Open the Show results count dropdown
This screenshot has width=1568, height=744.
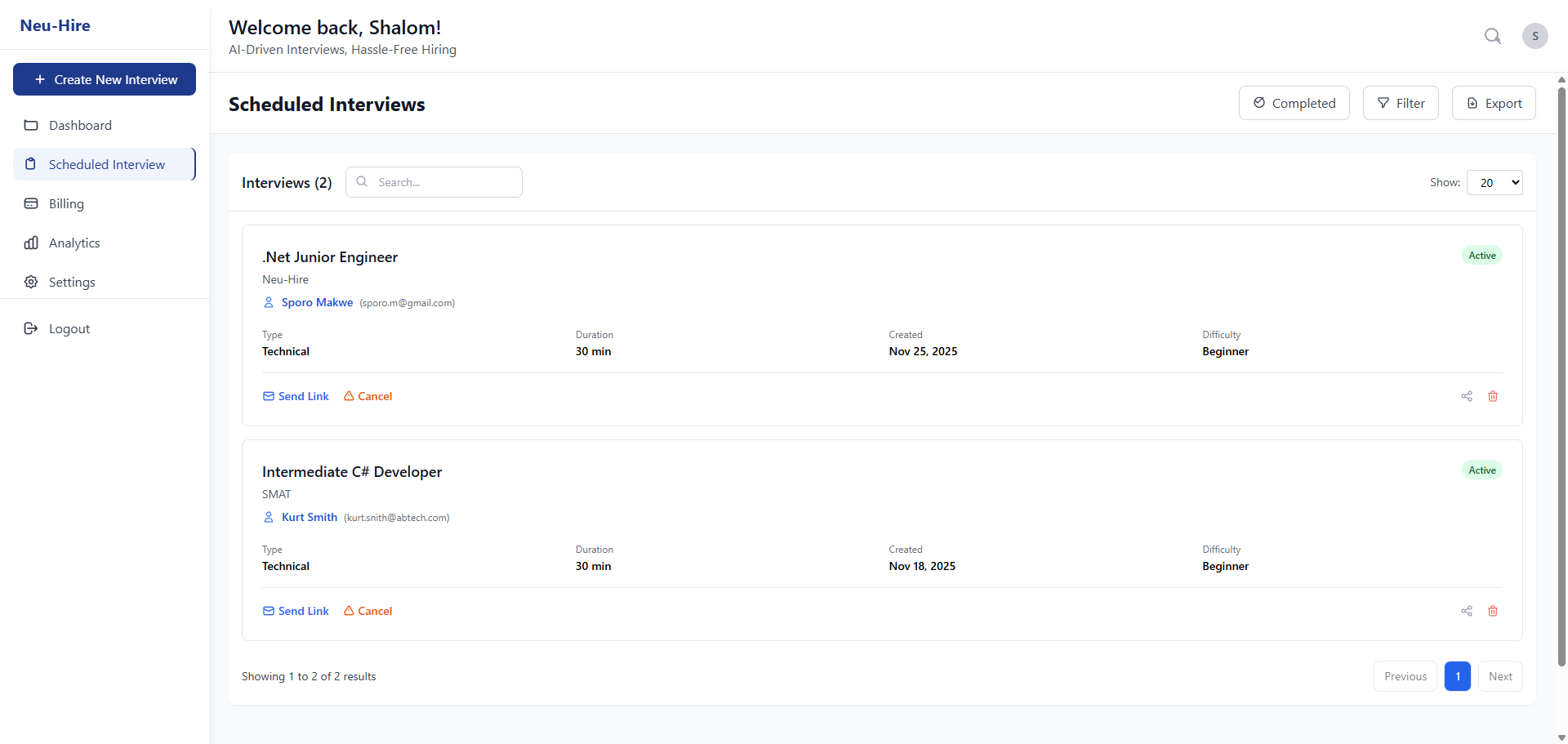tap(1494, 182)
